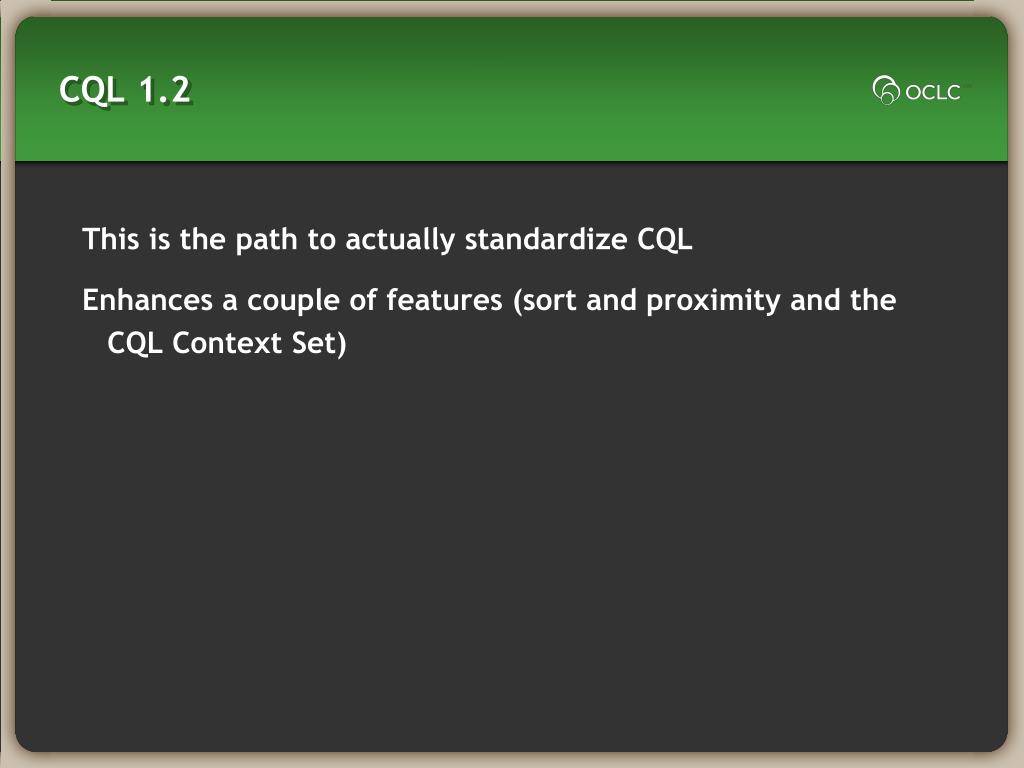
Task: Click empty dark slide body area
Action: point(511,555)
